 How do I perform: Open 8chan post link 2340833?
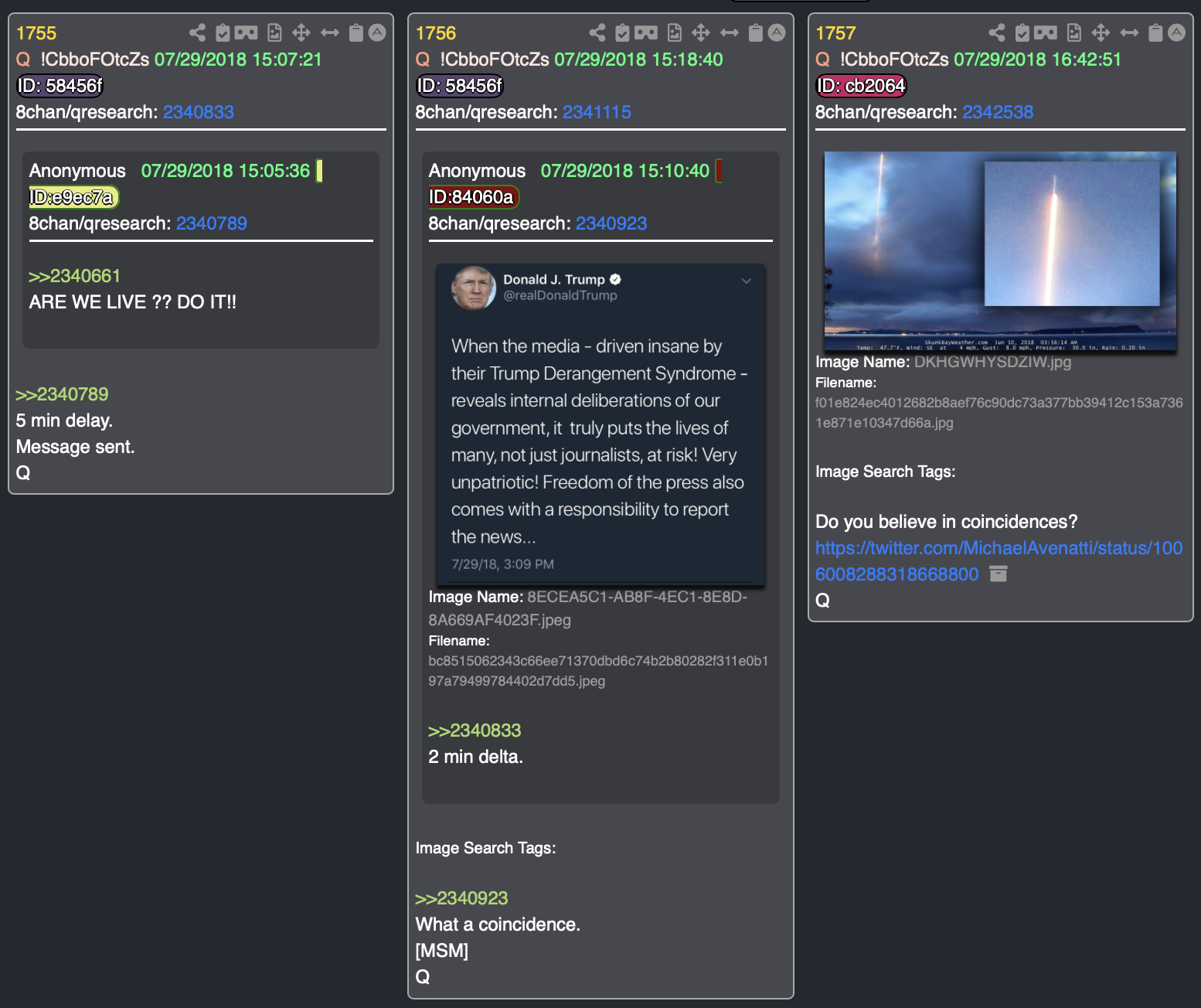[x=198, y=112]
